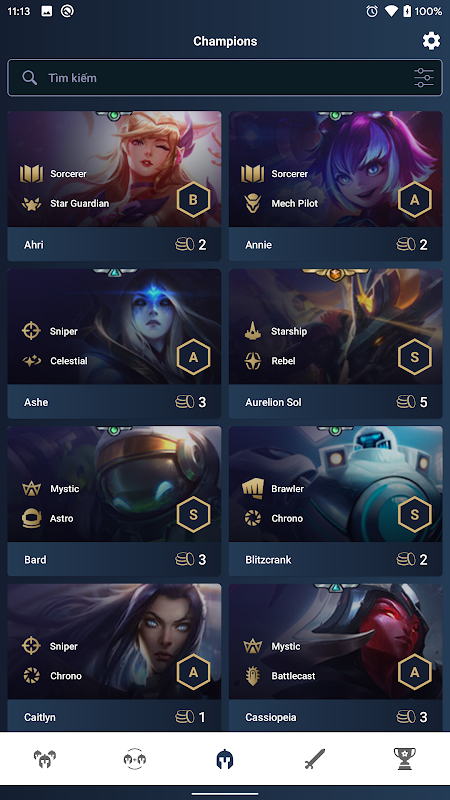Open the trophy rankings tab
This screenshot has width=450, height=800.
coord(405,759)
